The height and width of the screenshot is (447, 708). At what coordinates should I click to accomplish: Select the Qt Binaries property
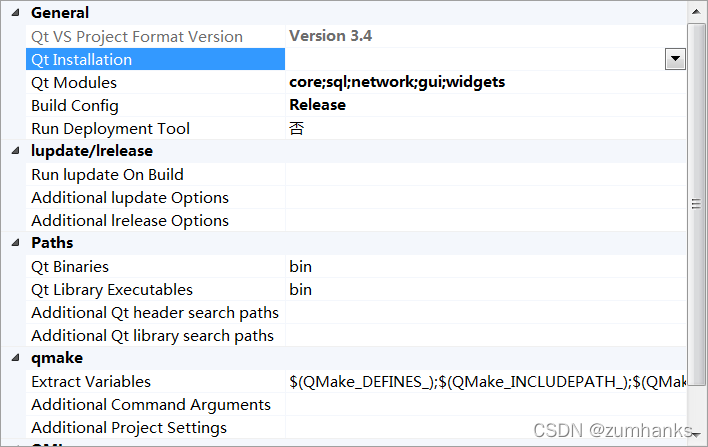pyautogui.click(x=155, y=266)
